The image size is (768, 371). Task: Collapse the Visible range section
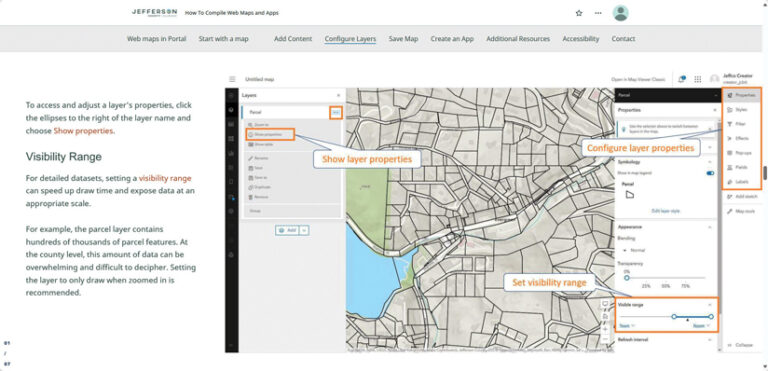tap(710, 305)
